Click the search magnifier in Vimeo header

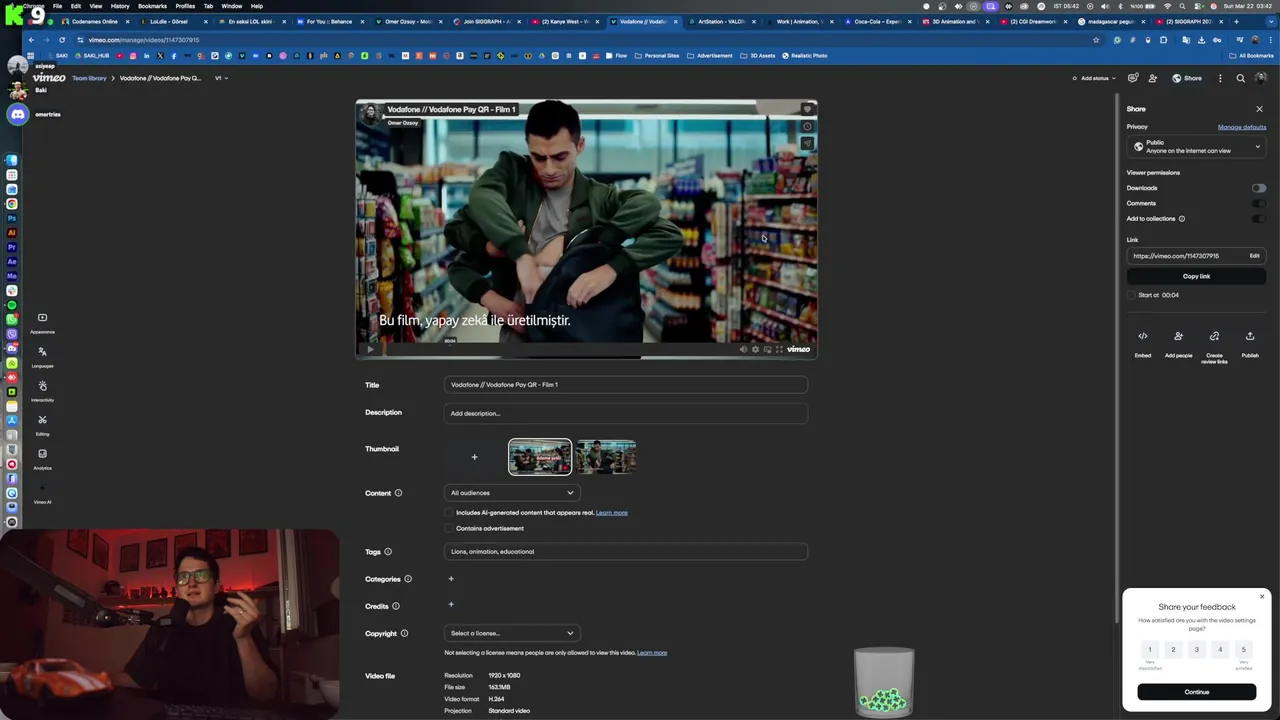(1241, 78)
